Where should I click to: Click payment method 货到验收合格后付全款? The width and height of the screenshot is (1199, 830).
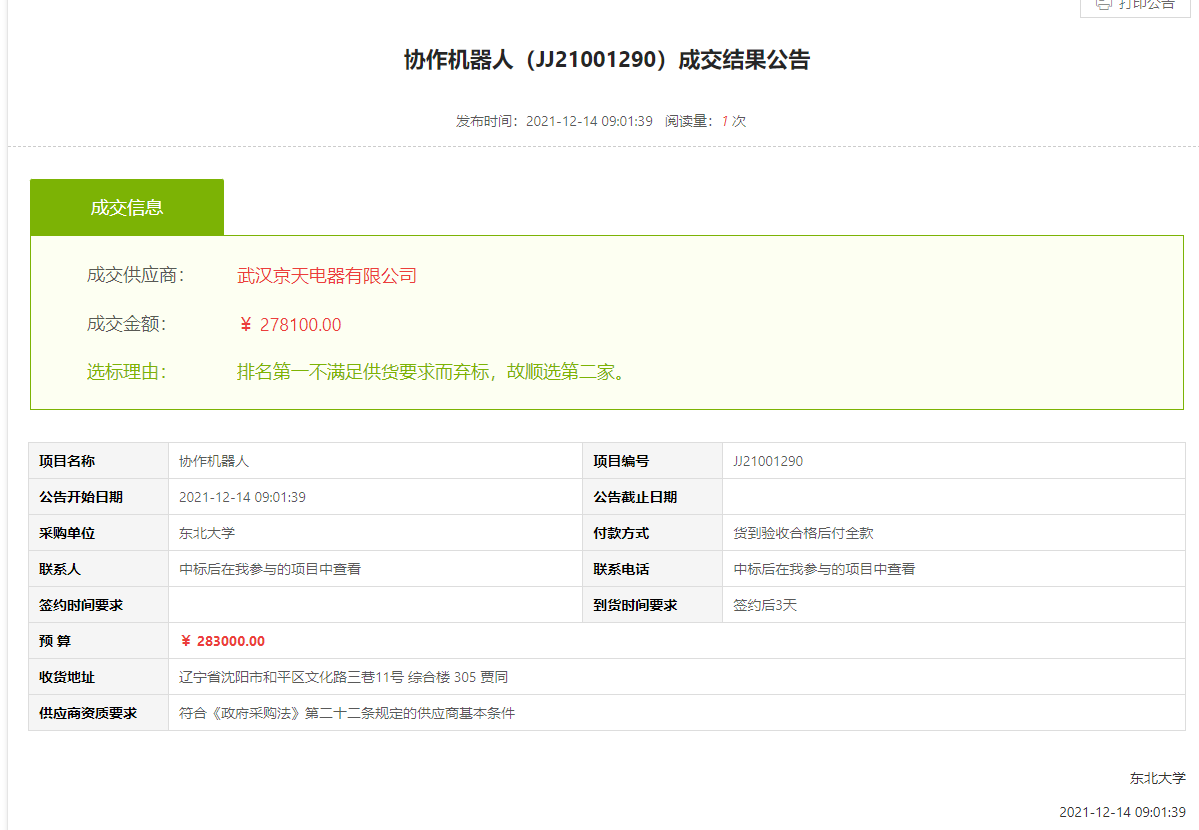(803, 533)
